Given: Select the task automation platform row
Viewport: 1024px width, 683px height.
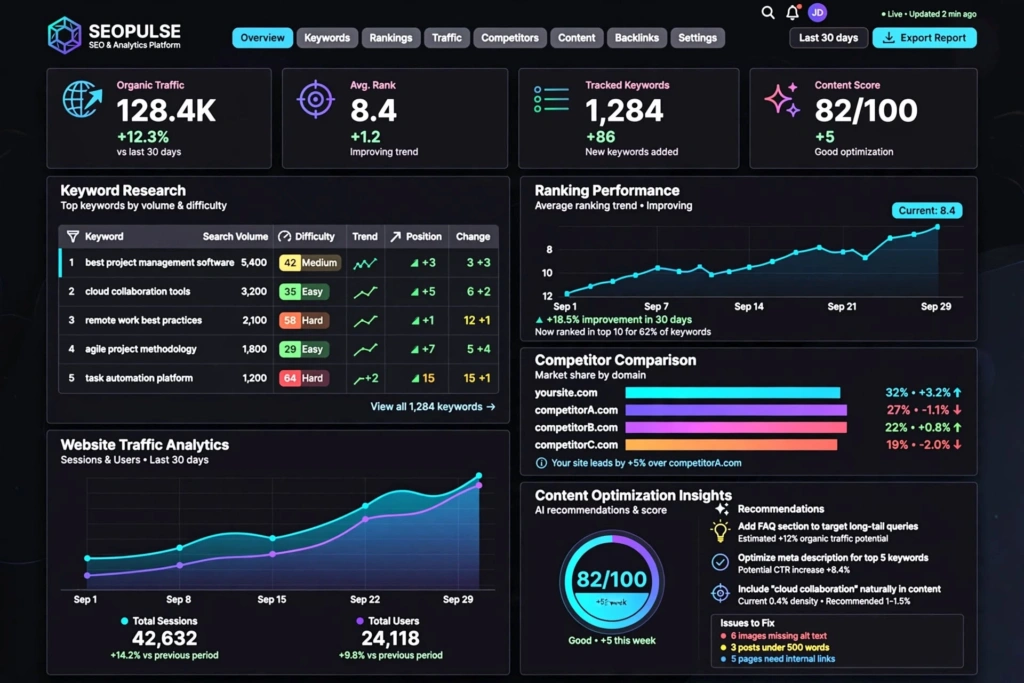Looking at the screenshot, I should [x=279, y=378].
